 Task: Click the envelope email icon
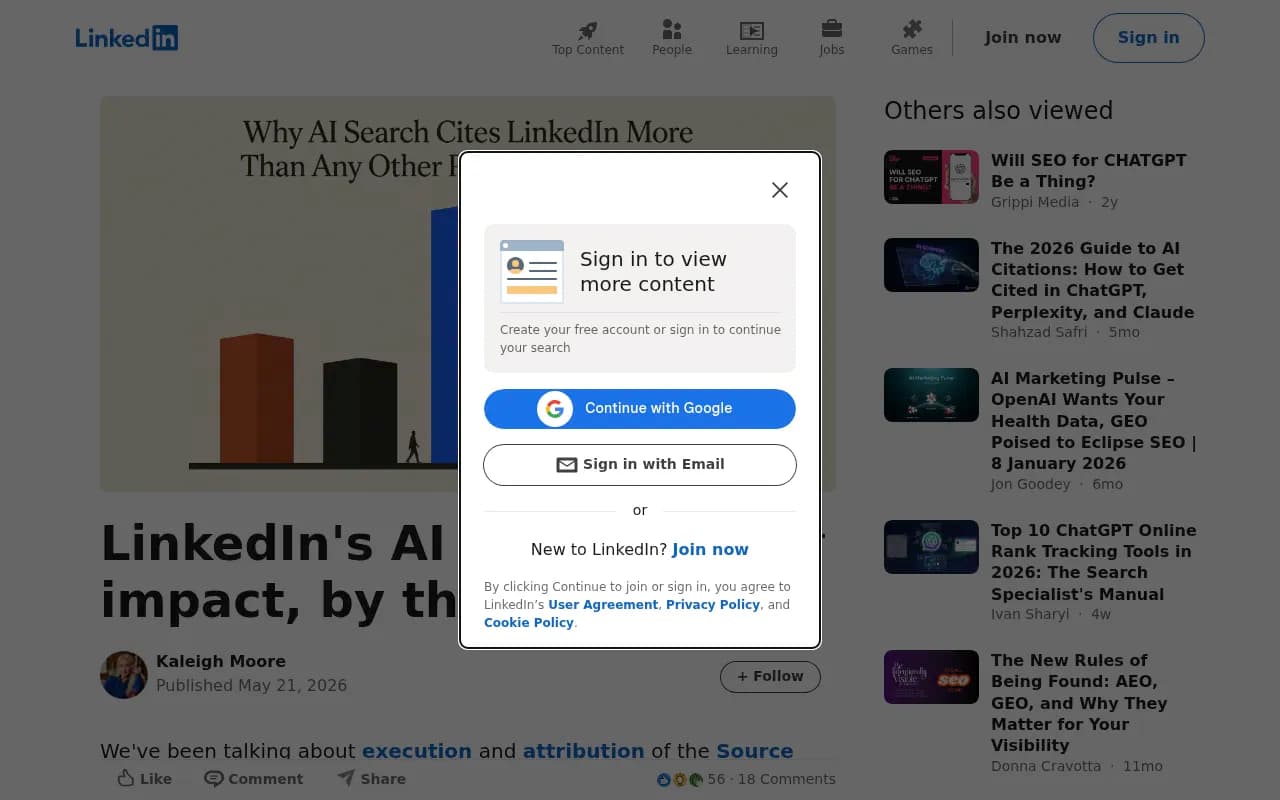tap(567, 465)
